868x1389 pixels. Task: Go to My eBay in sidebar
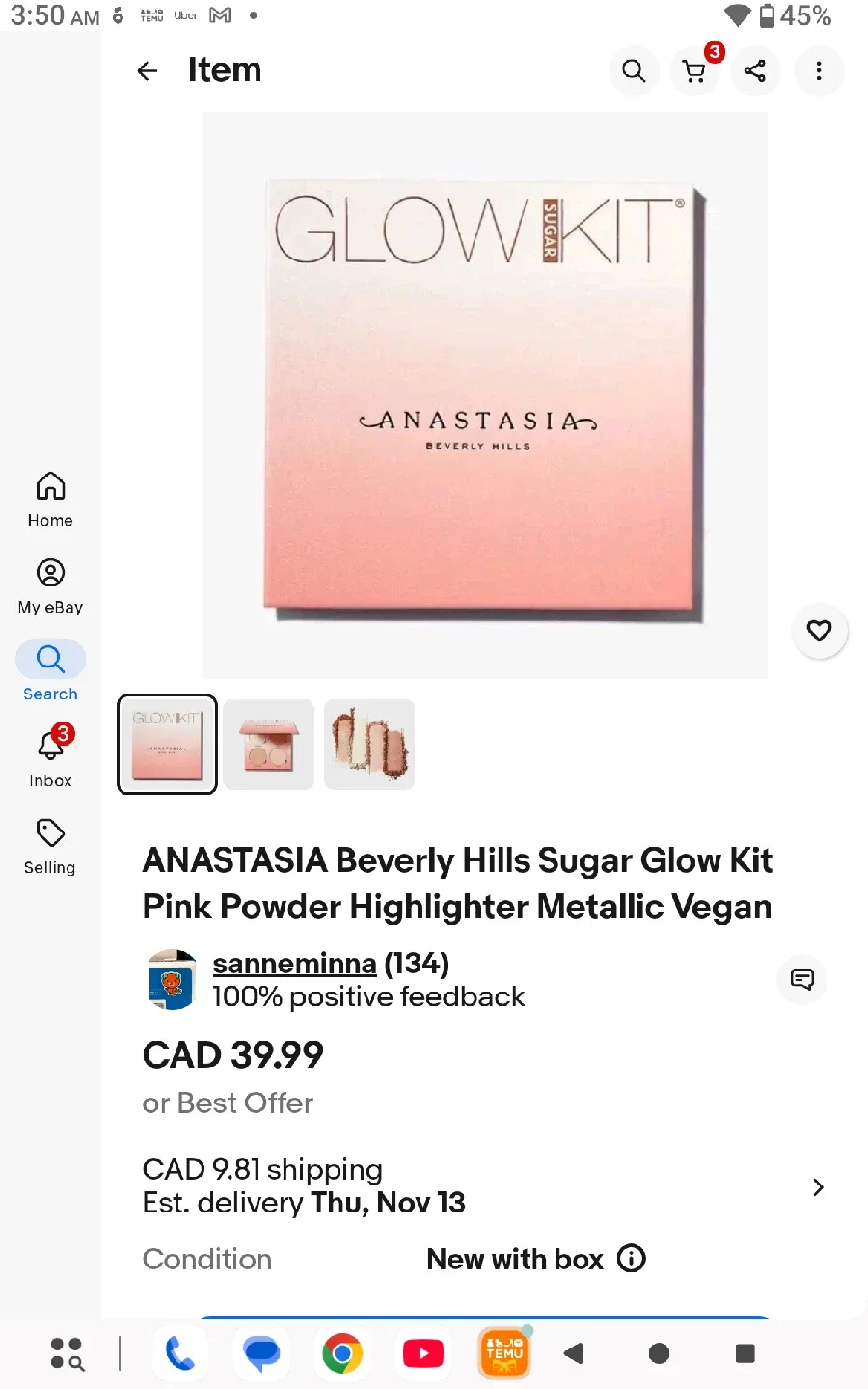click(x=50, y=586)
